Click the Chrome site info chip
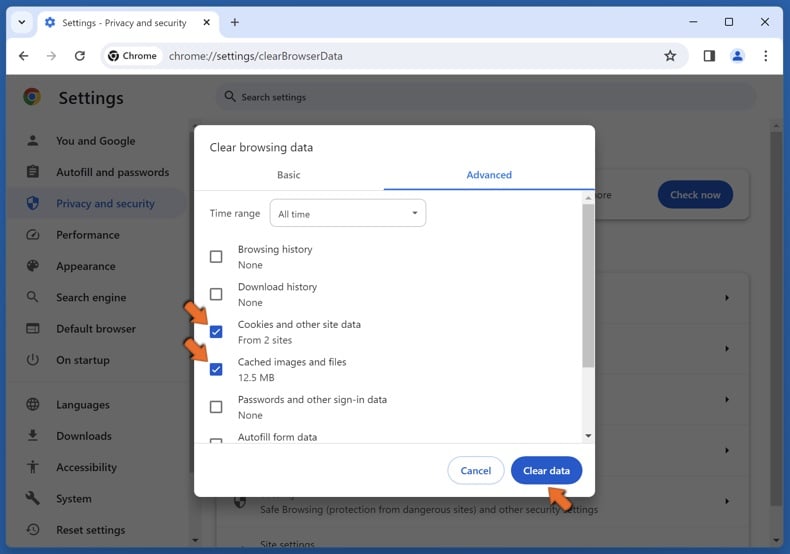The height and width of the screenshot is (554, 790). [x=133, y=56]
